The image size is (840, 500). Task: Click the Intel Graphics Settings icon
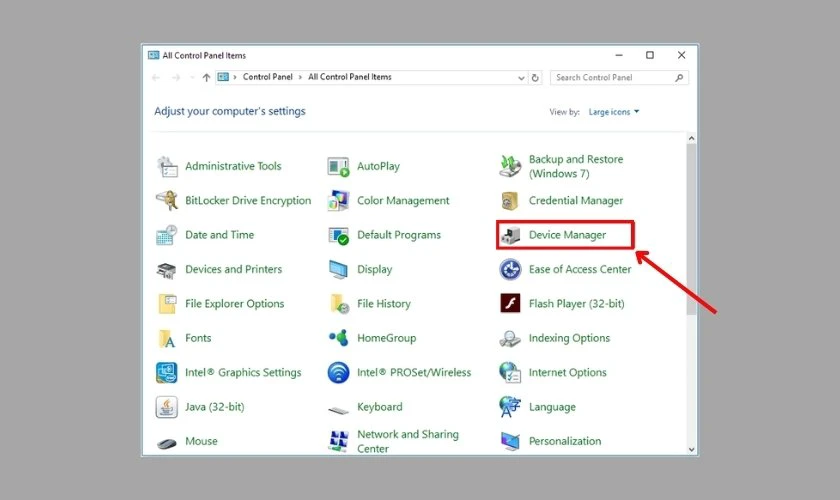[167, 373]
